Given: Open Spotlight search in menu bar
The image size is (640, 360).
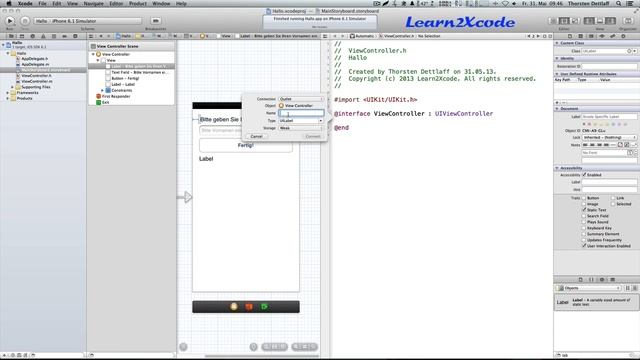Looking at the screenshot, I should 619,3.
